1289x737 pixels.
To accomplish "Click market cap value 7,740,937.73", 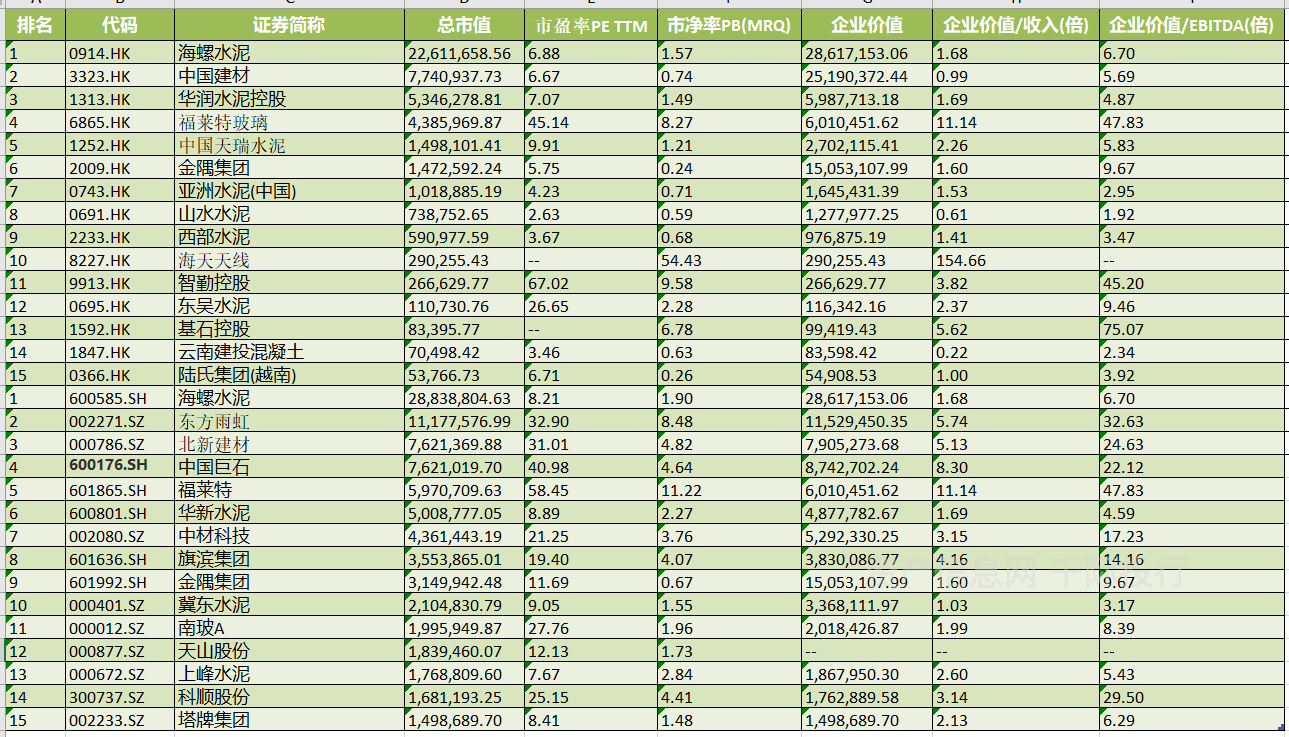I will click(x=464, y=77).
